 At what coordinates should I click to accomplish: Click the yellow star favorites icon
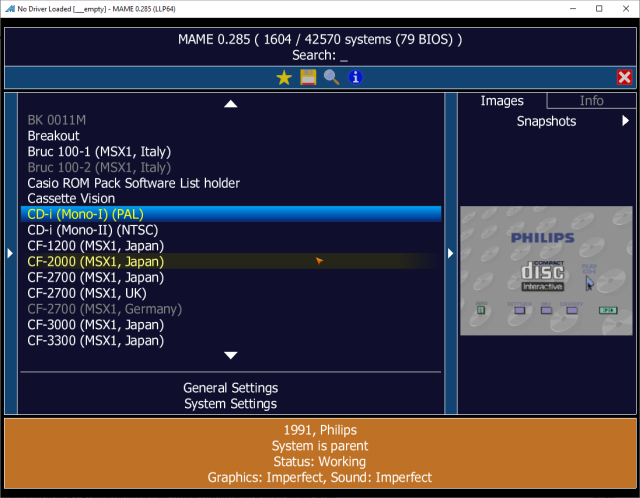pos(284,77)
